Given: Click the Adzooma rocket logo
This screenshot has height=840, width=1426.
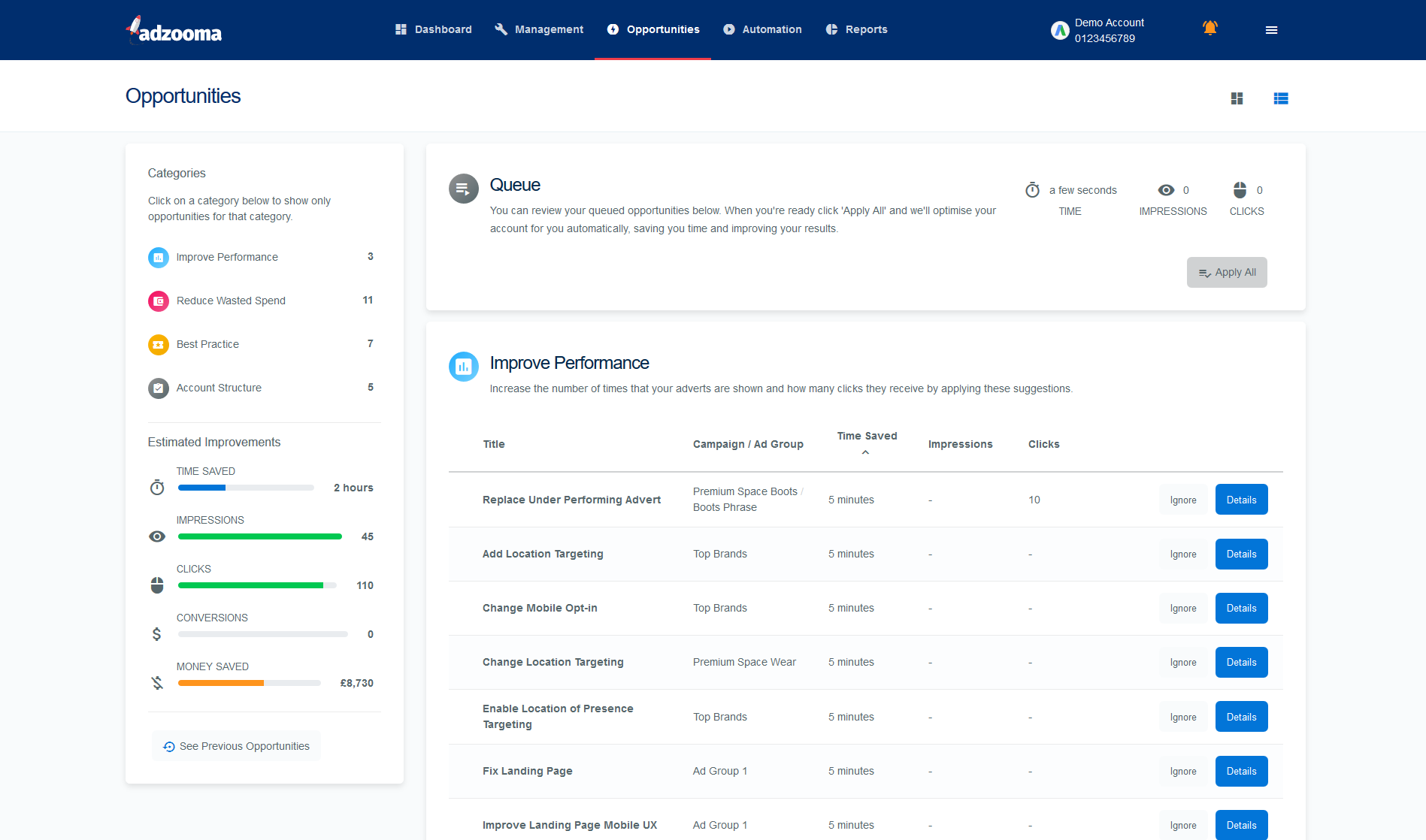Looking at the screenshot, I should 174,31.
